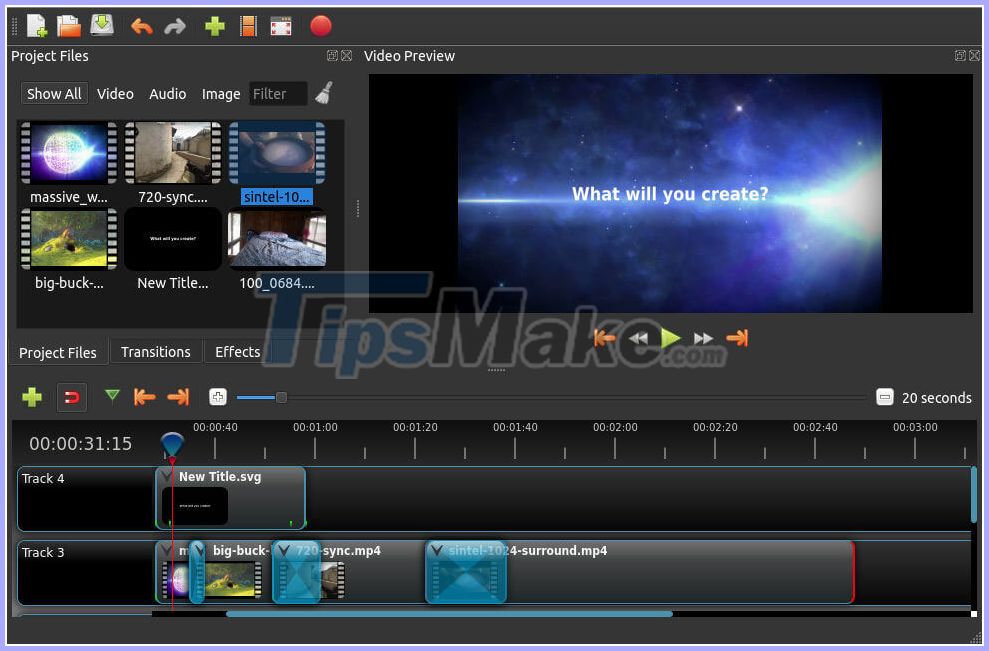The width and height of the screenshot is (989, 651).
Task: Redo the last edit
Action: 177,25
